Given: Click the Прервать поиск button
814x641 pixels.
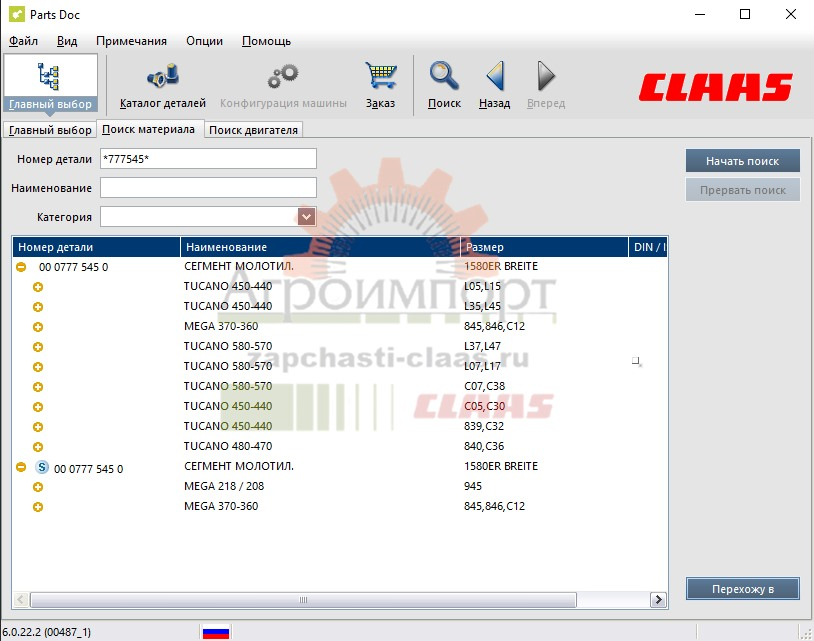Looking at the screenshot, I should pos(742,190).
